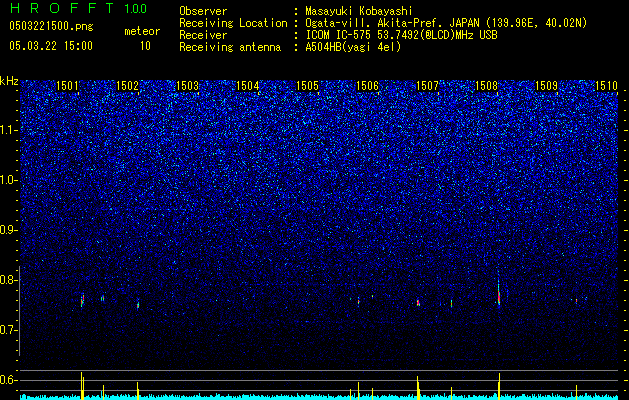
Task: Click the 0.9 frequency axis label
Action: point(8,230)
